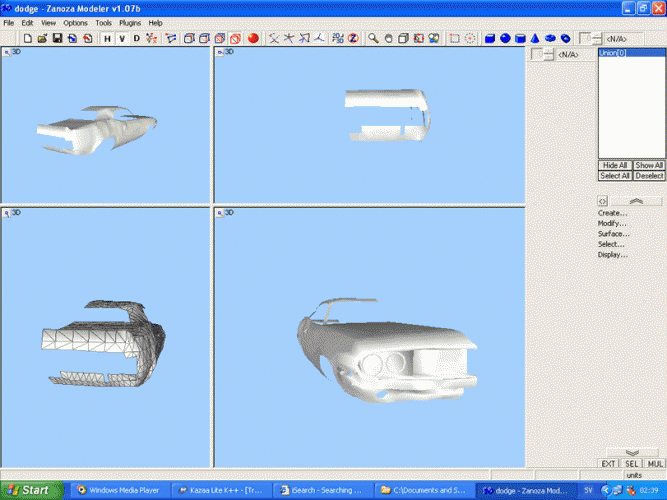Toggle the H axis lock button
Screen dimensions: 667x500
click(x=108, y=39)
